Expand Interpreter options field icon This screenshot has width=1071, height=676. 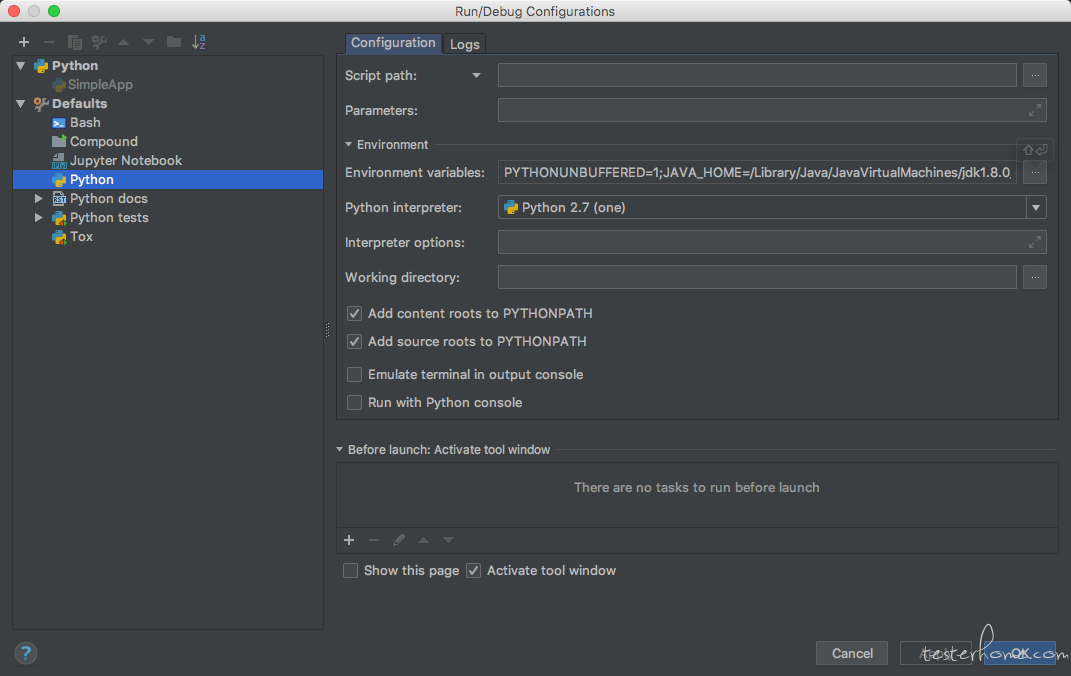click(1035, 242)
